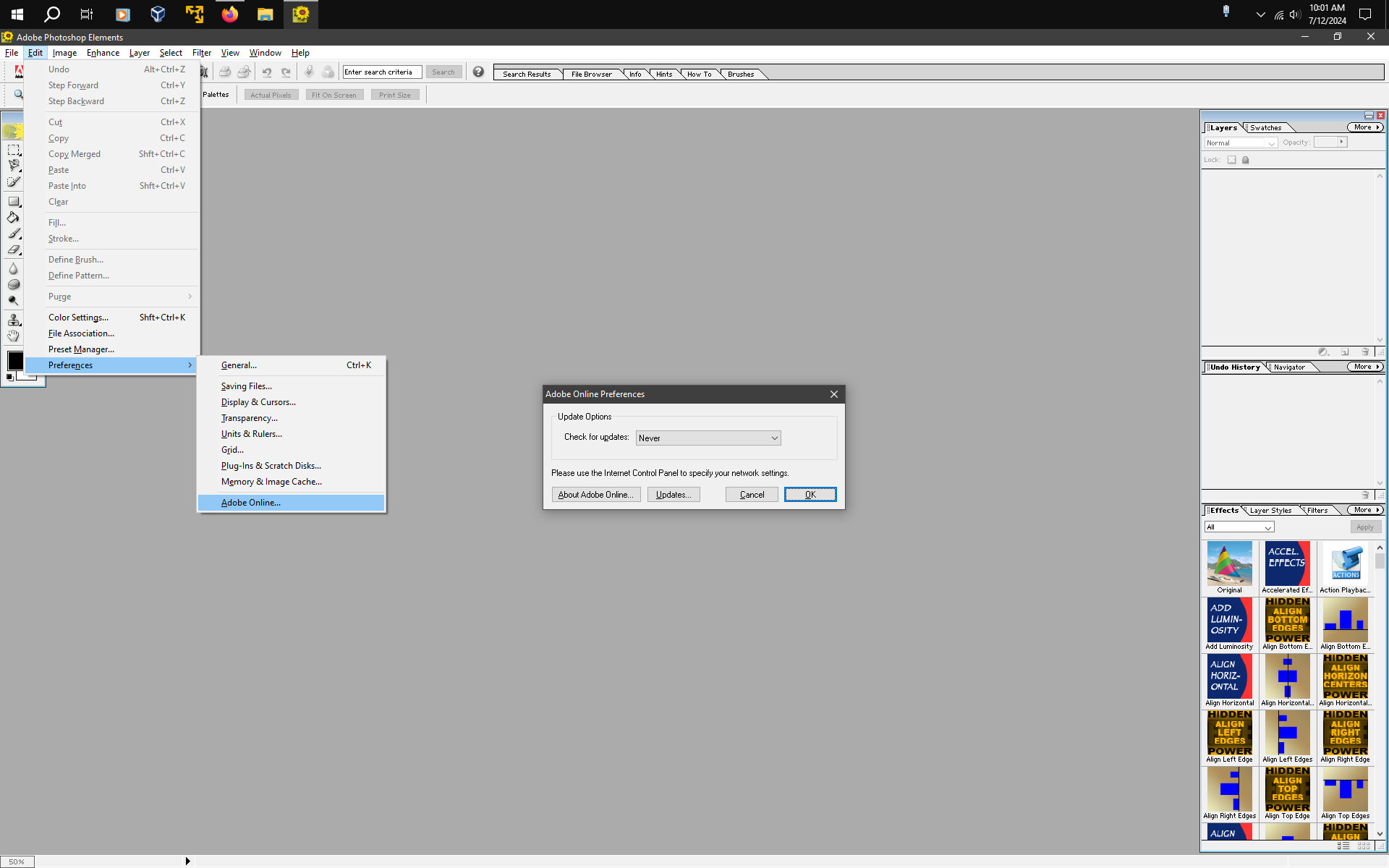Switch to the Layer Styles tab
The width and height of the screenshot is (1389, 868).
click(x=1270, y=511)
